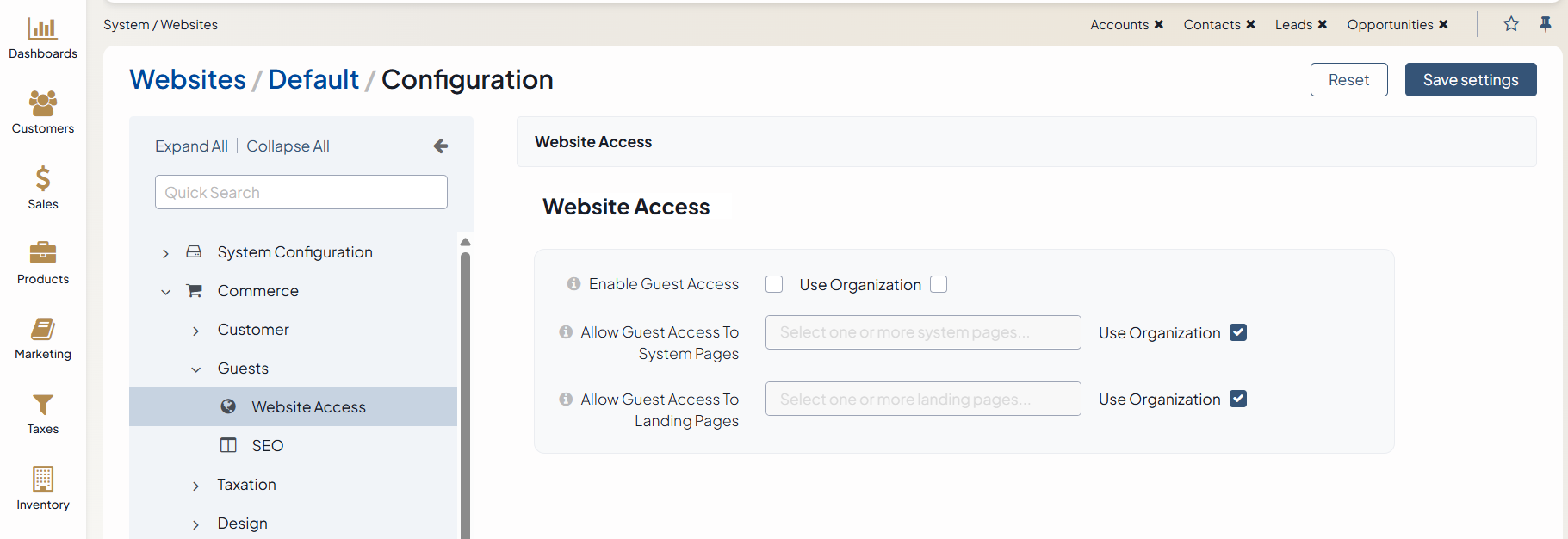This screenshot has width=1568, height=539.
Task: Open the Products briefcase icon
Action: click(42, 253)
